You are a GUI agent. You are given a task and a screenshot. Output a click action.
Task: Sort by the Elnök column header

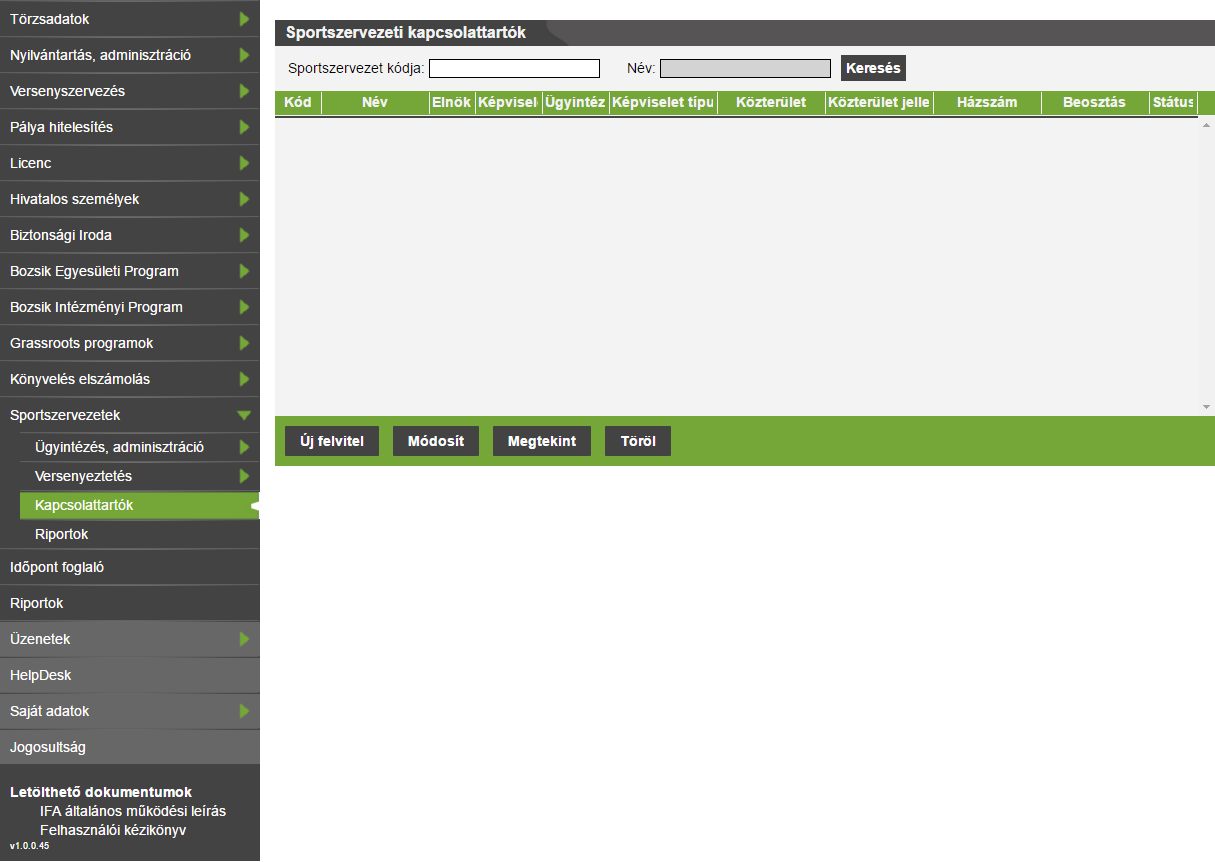pos(451,102)
